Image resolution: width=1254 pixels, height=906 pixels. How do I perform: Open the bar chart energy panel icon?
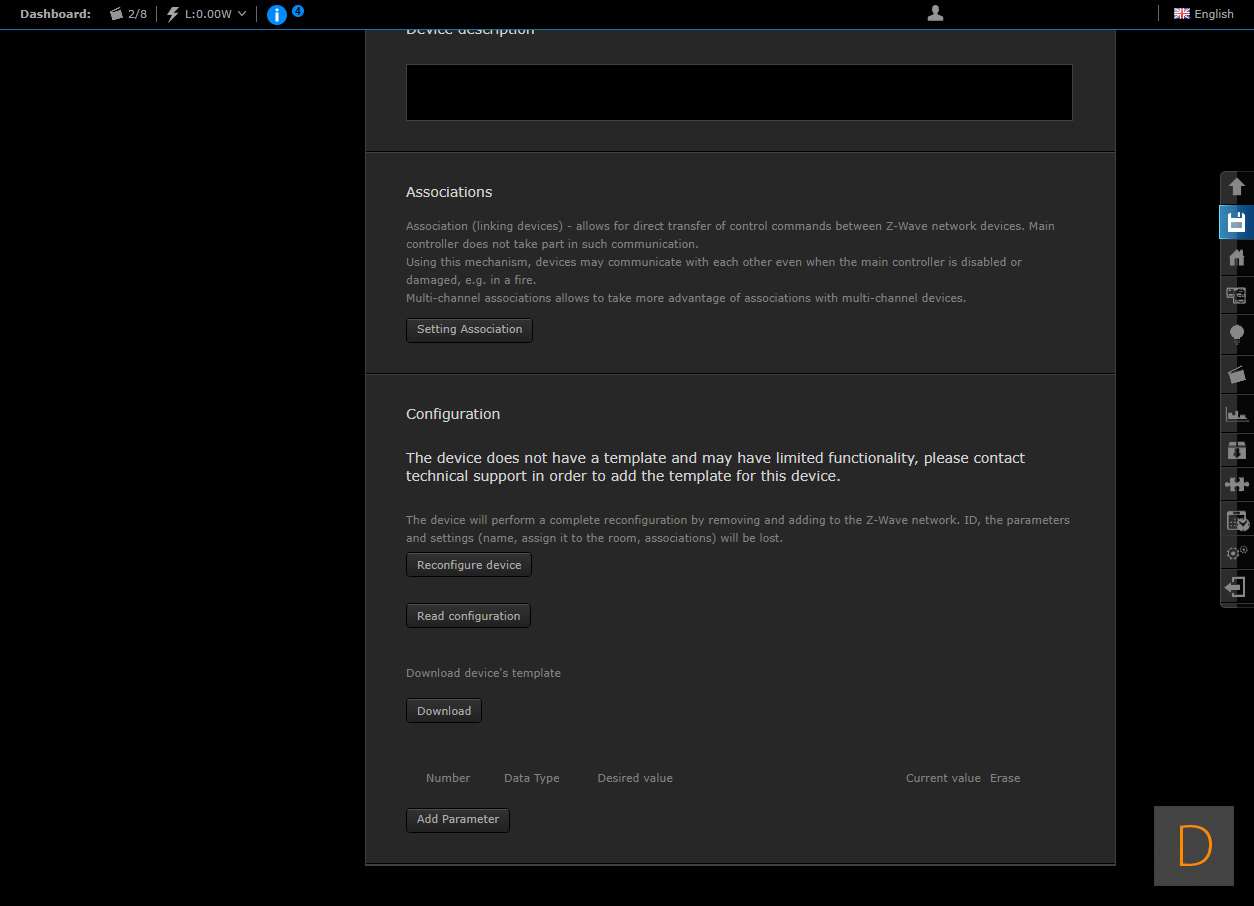1236,413
